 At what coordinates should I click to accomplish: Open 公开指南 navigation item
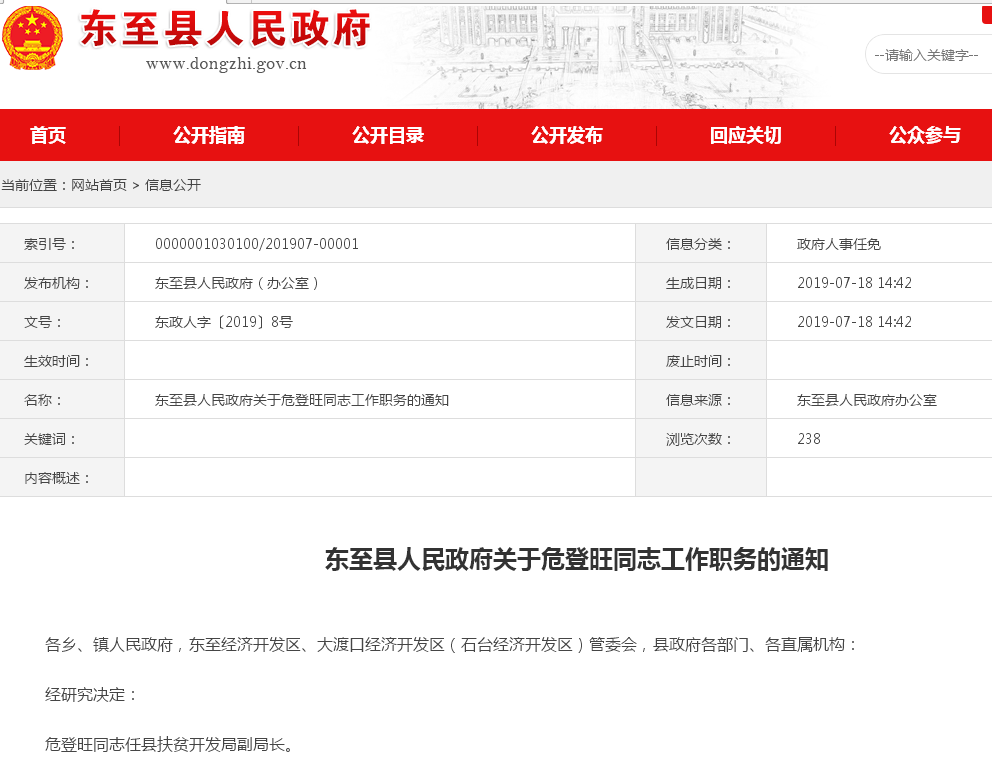tap(209, 135)
